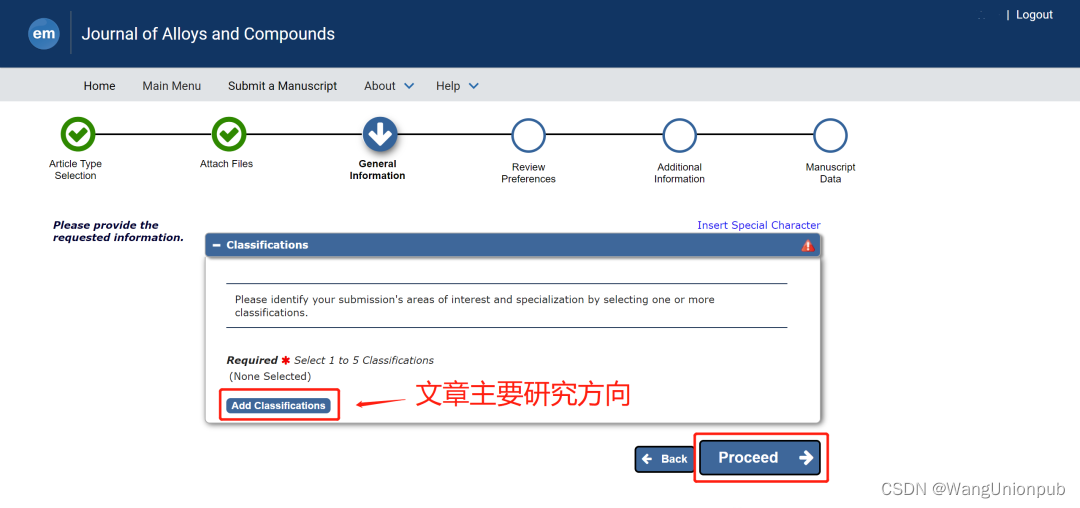The width and height of the screenshot is (1080, 508).
Task: Click the General Information step label
Action: (377, 170)
